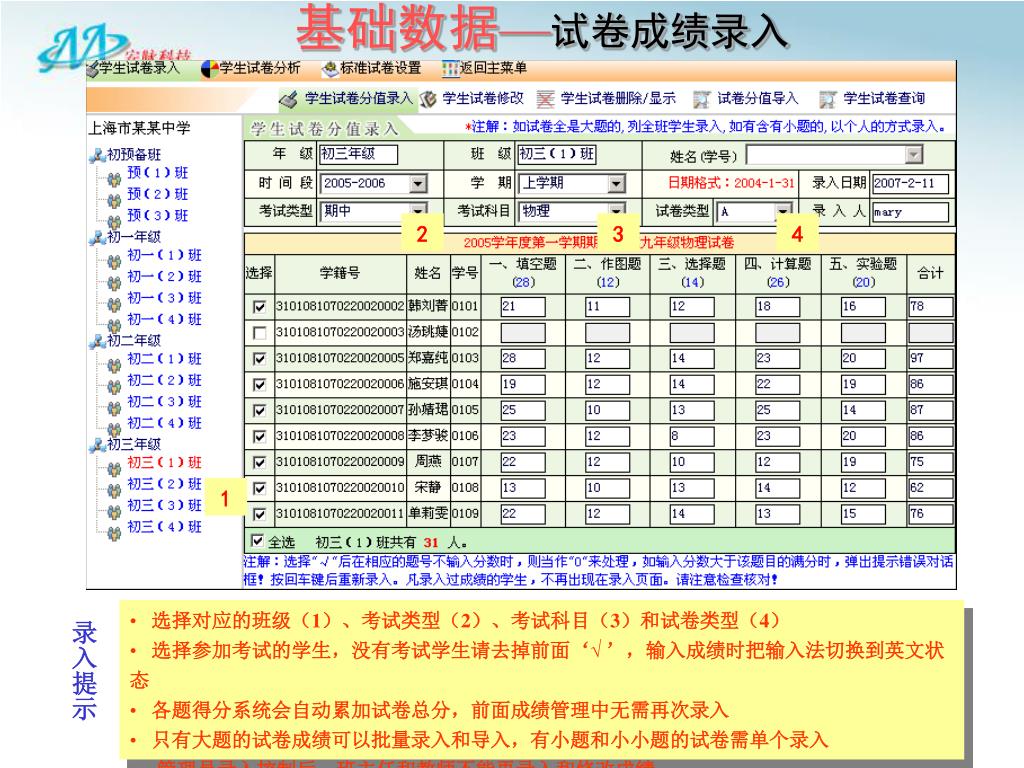Open 学生试卷分析 pie chart icon

click(210, 69)
